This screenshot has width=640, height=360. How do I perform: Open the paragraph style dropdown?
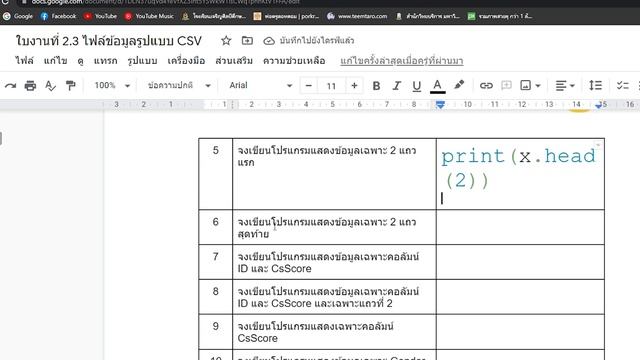(179, 85)
